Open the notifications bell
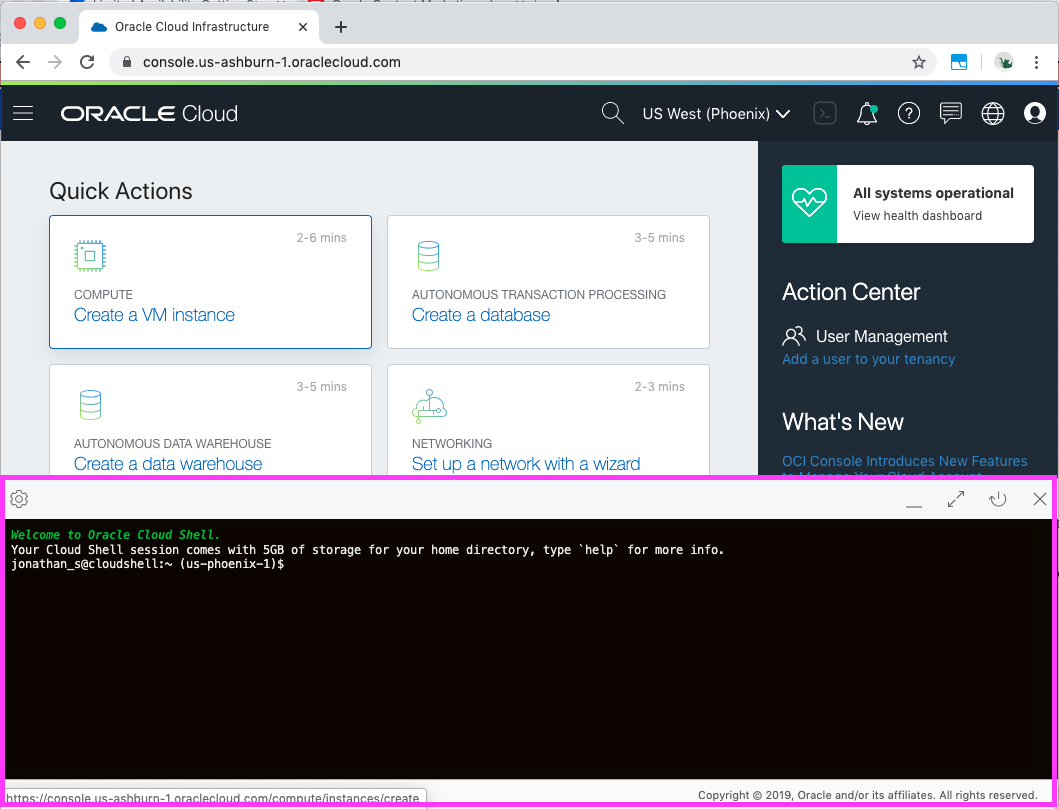Screen dimensions: 1059x809 (x=866, y=113)
